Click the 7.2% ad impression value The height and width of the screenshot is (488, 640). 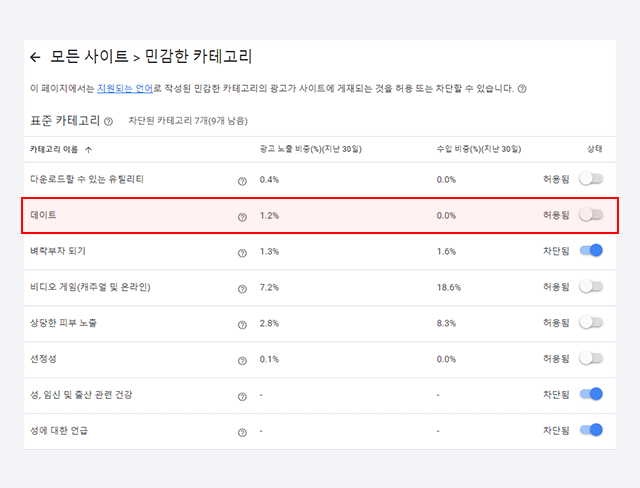[x=269, y=287]
